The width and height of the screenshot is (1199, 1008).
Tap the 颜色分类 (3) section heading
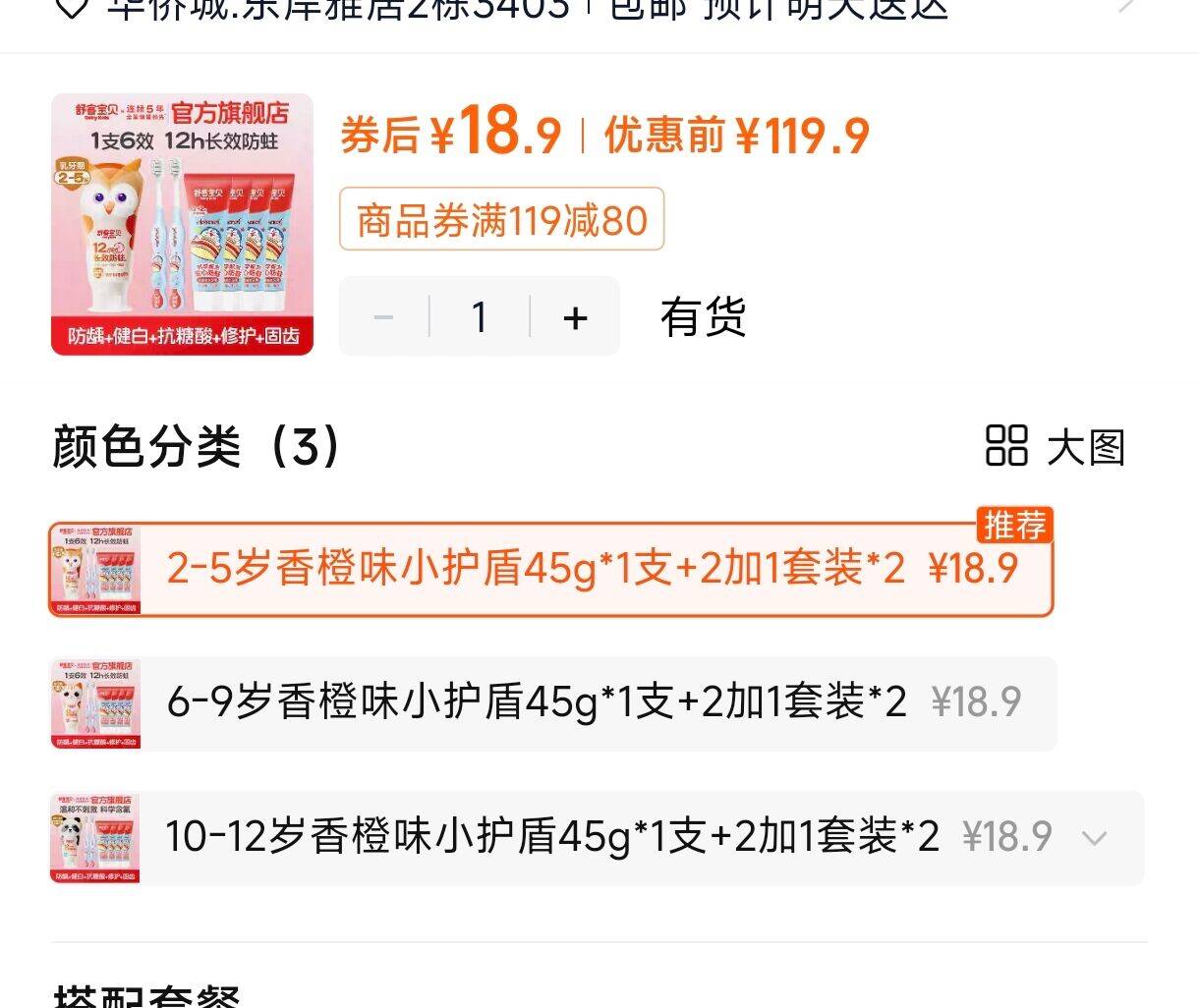tap(197, 447)
